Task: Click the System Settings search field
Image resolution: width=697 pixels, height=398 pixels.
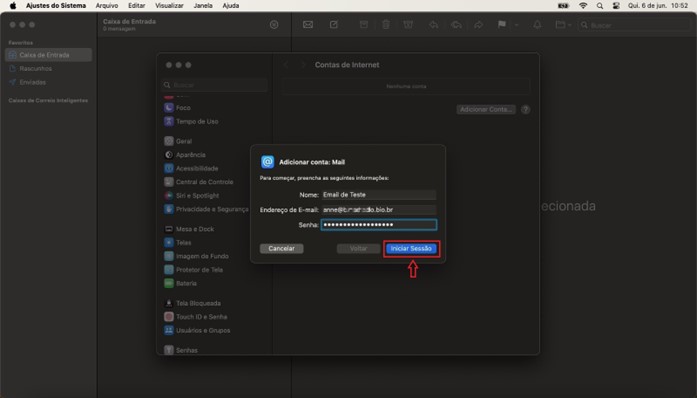Action: pyautogui.click(x=215, y=85)
